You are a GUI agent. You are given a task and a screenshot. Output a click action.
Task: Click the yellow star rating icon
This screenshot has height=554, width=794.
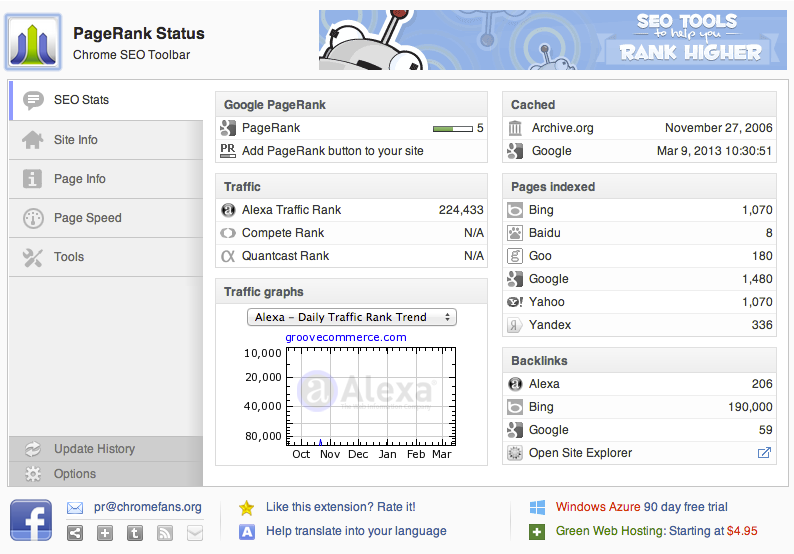point(247,508)
